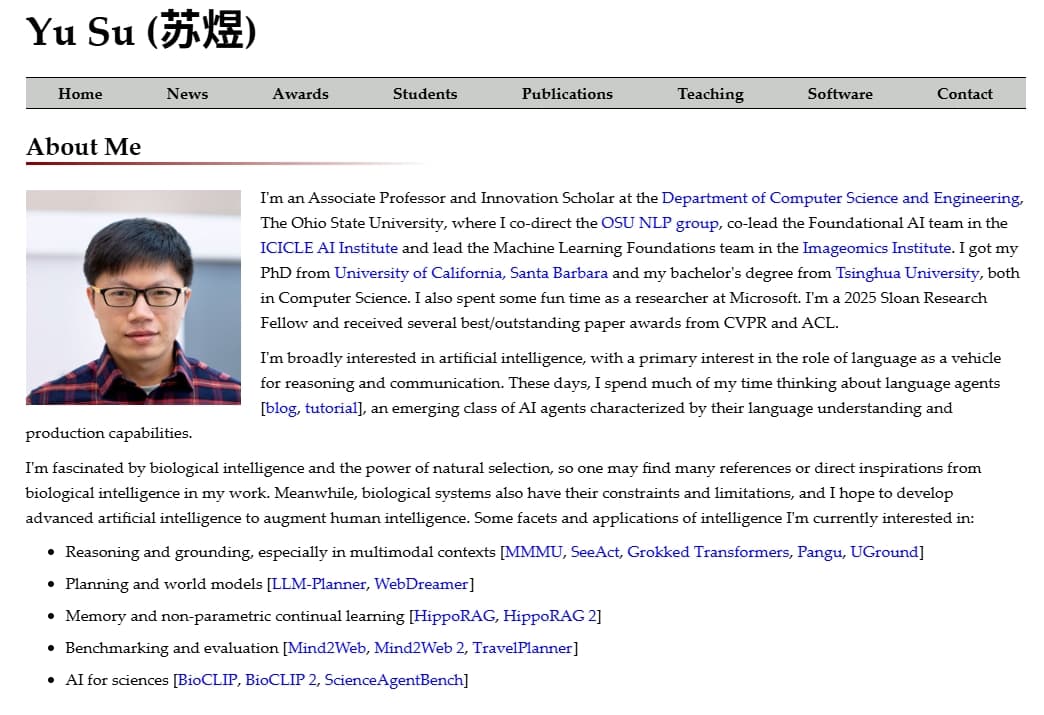
Task: Follow the Imageomics Institute link
Action: point(876,248)
